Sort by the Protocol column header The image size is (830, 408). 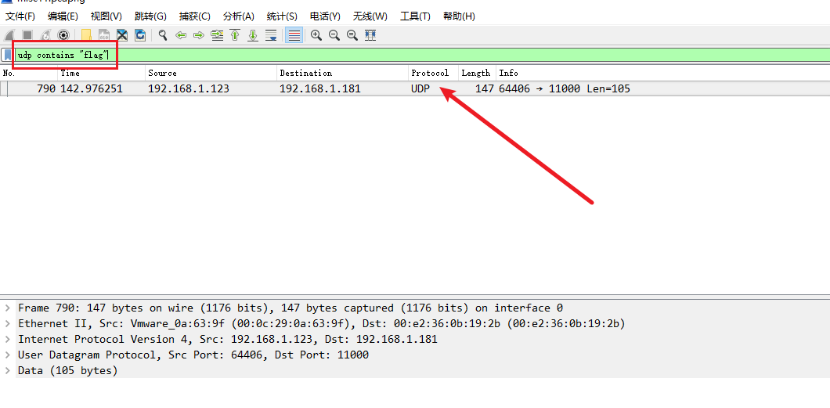pyautogui.click(x=431, y=73)
